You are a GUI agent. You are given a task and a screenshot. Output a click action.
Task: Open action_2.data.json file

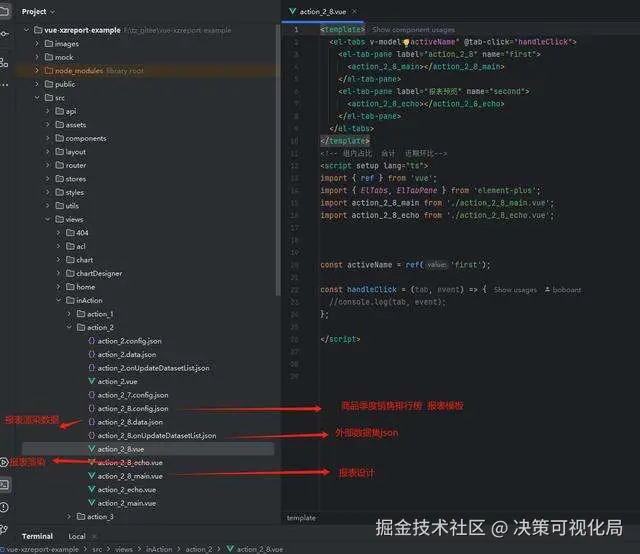127,354
